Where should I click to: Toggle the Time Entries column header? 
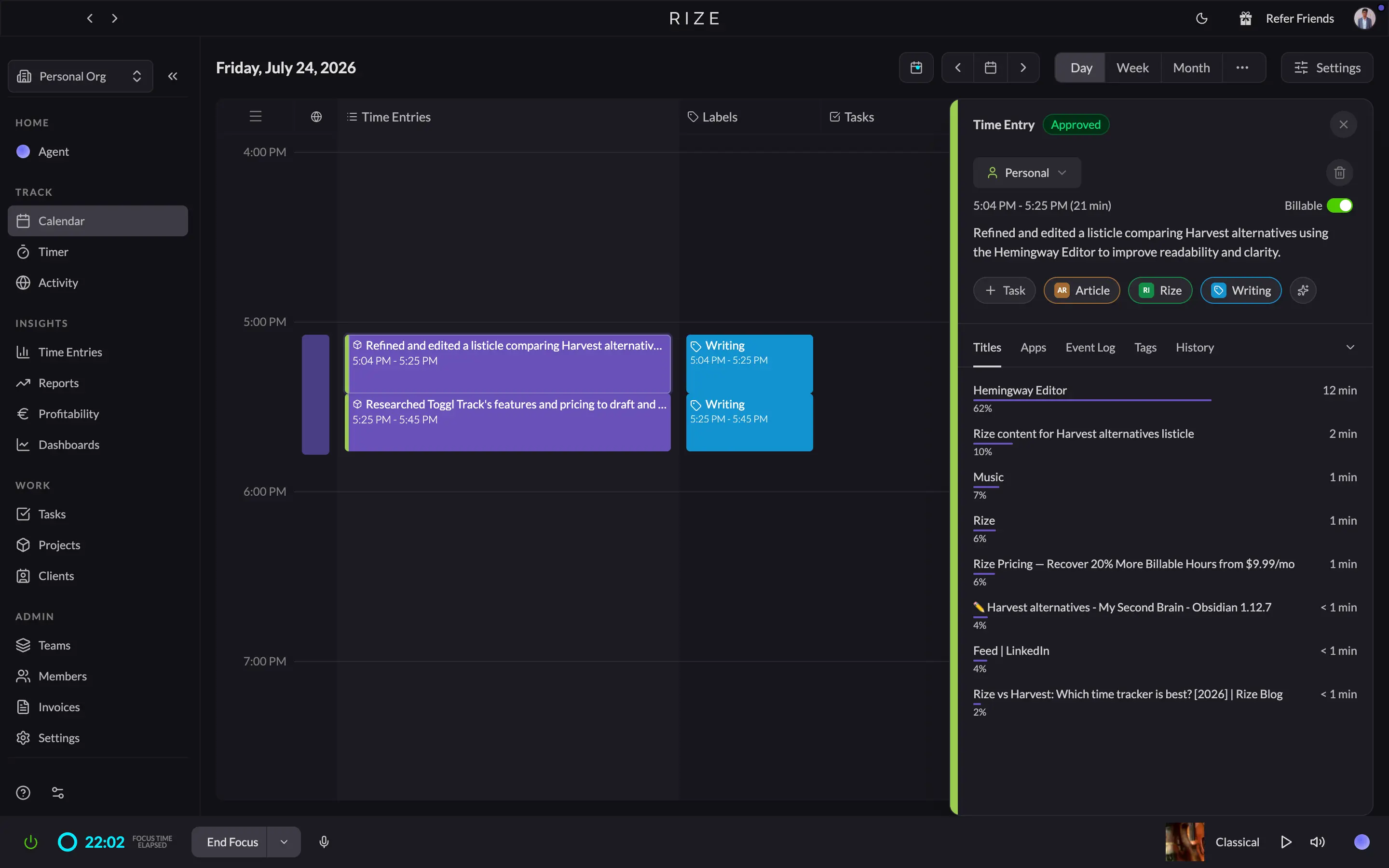coord(389,117)
